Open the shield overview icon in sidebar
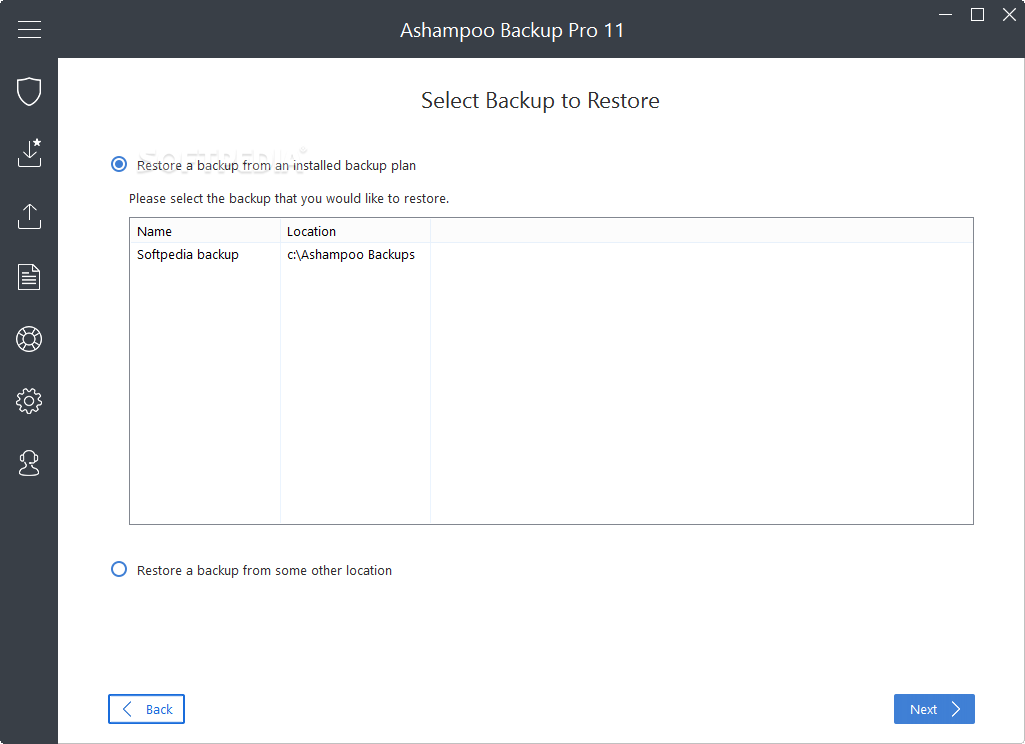Screen dimensions: 1025x744 (29, 91)
